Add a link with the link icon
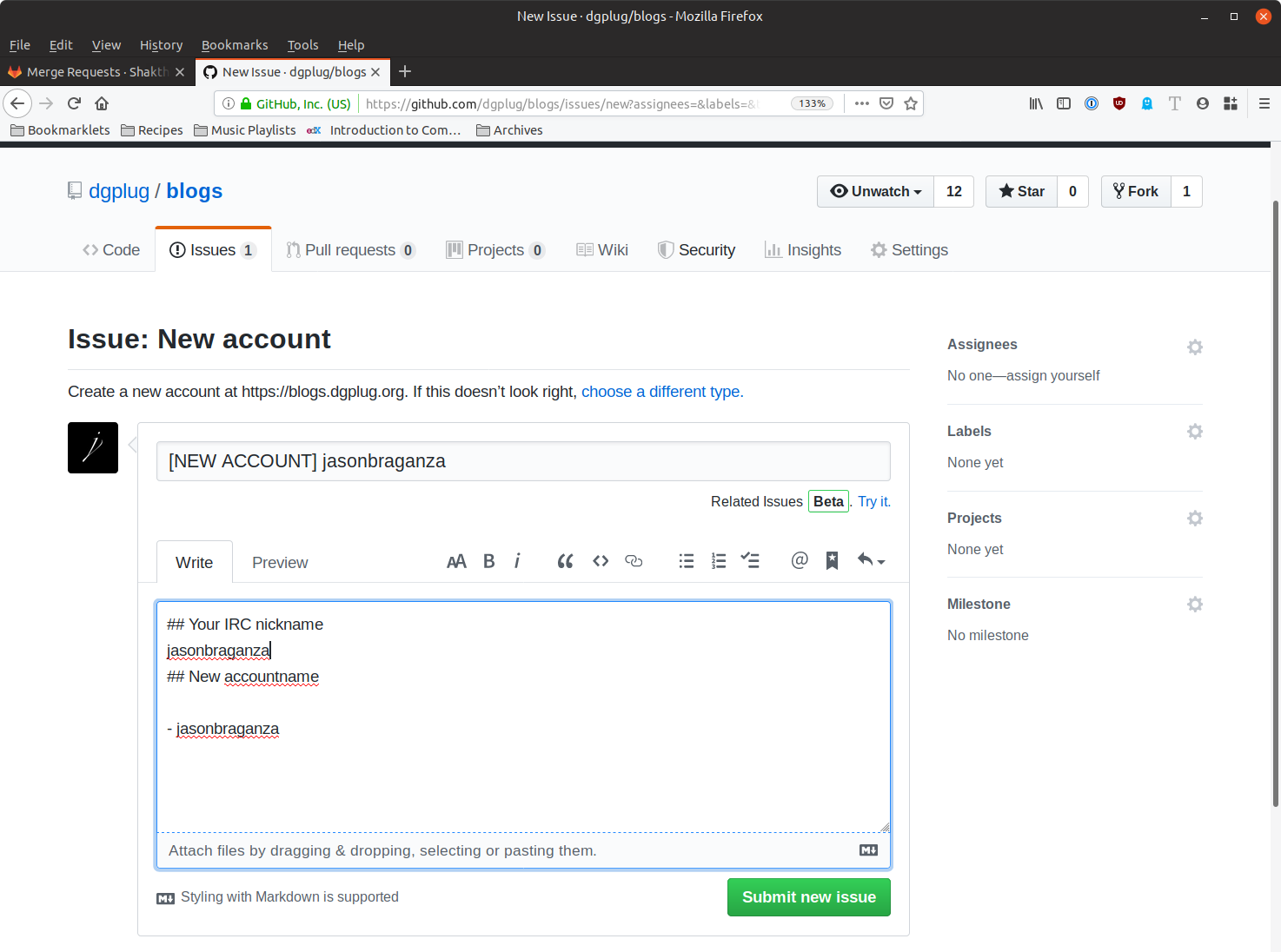Viewport: 1281px width, 952px height. pyautogui.click(x=634, y=561)
